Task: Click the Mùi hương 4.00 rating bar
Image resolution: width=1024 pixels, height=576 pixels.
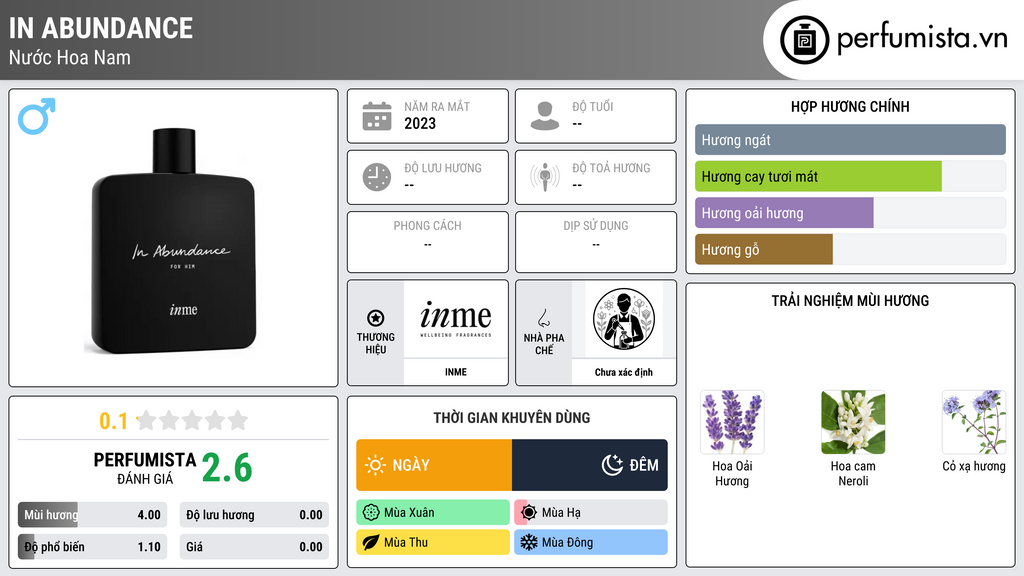Action: (x=93, y=515)
